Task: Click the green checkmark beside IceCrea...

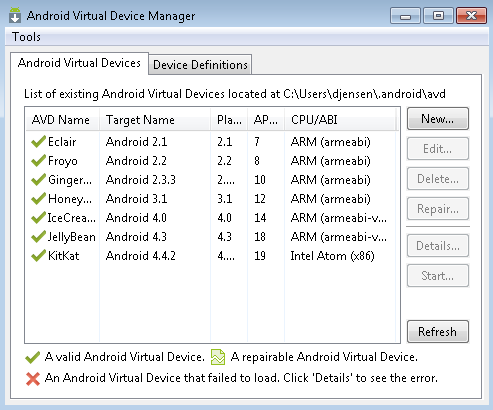Action: (x=38, y=218)
